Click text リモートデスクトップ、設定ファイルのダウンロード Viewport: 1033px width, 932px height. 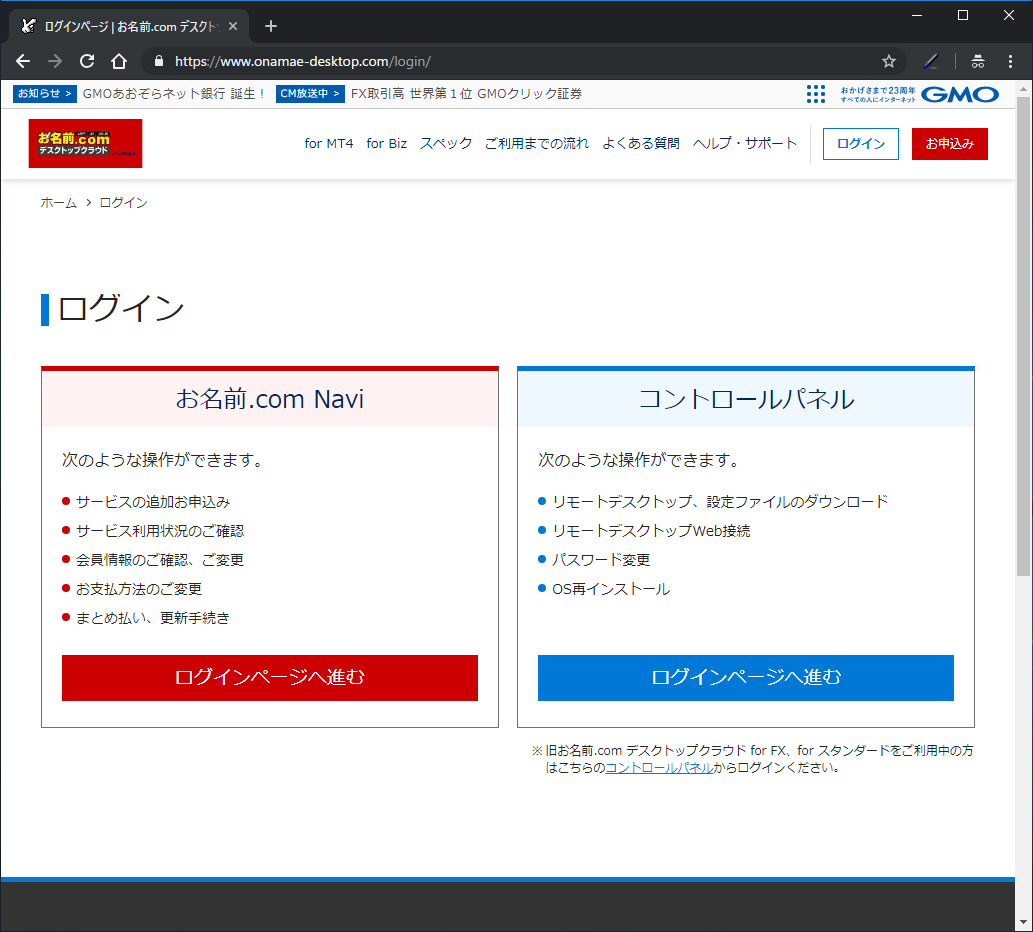pos(720,502)
